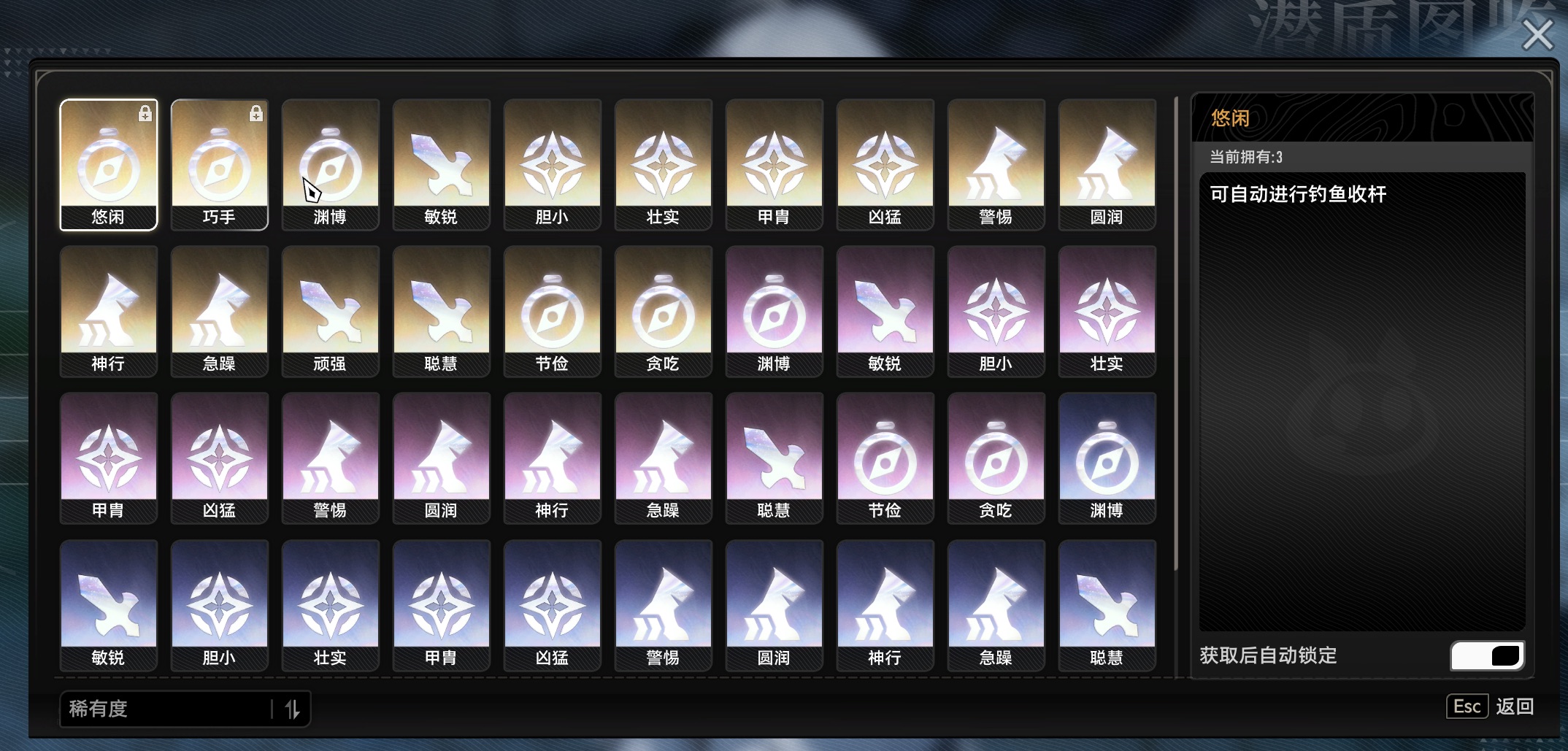This screenshot has width=1568, height=751.
Task: Reverse sort order with the arrows icon
Action: tap(293, 709)
